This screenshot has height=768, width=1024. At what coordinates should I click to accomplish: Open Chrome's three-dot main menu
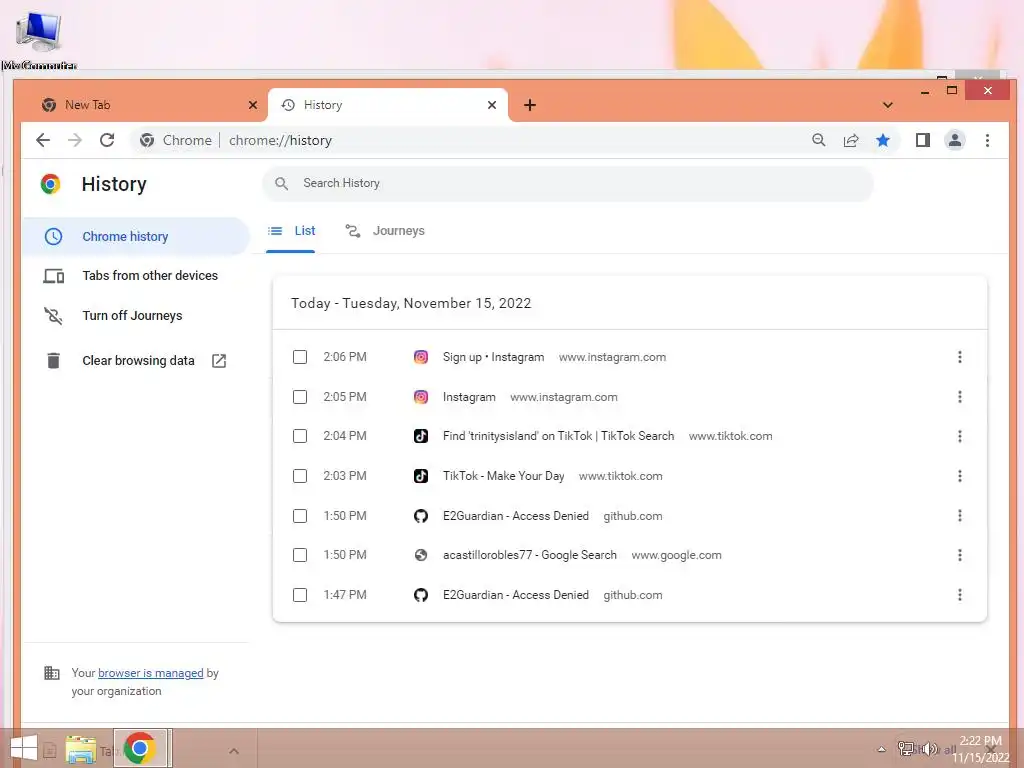click(x=987, y=140)
